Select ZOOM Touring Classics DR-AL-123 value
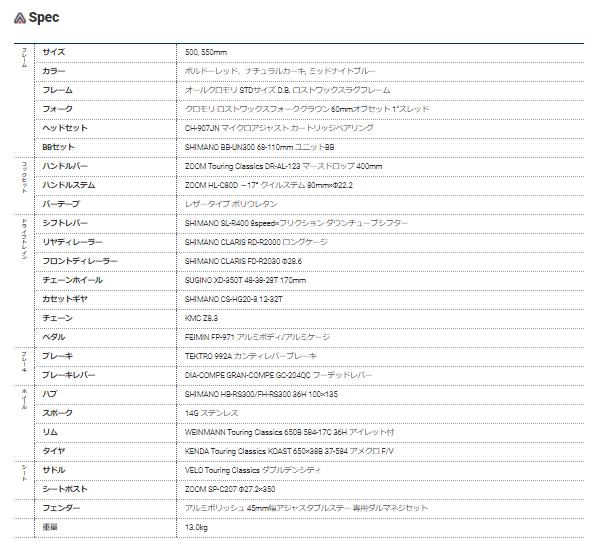 pyautogui.click(x=283, y=166)
